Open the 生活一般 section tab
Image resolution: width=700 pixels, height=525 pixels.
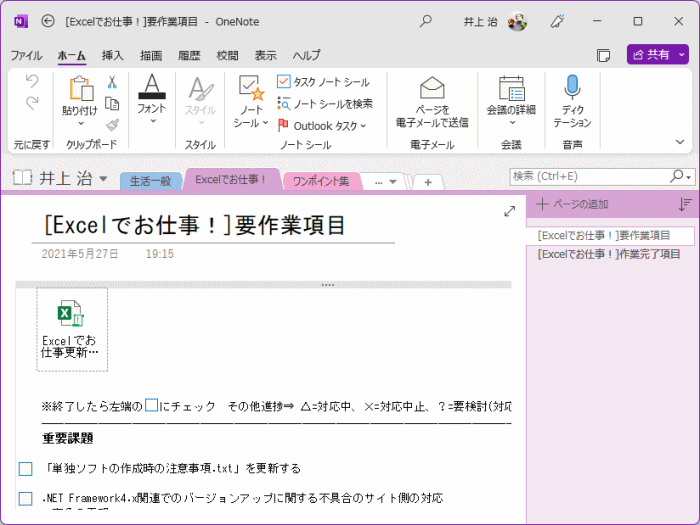tap(151, 181)
